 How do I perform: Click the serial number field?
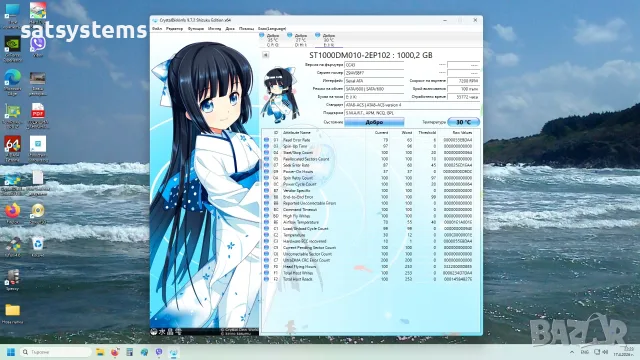(x=374, y=73)
